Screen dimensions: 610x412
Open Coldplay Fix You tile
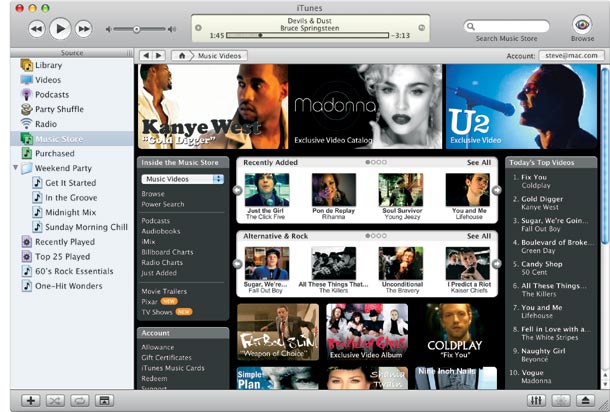tap(455, 332)
